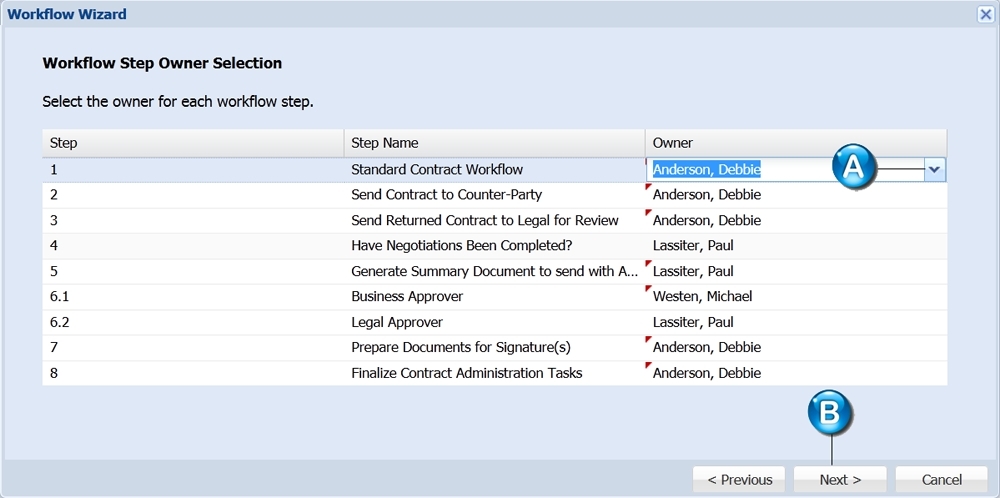Click the Finalize Contract Administration Tasks row
Screen dimensions: 1000x498
click(495, 373)
